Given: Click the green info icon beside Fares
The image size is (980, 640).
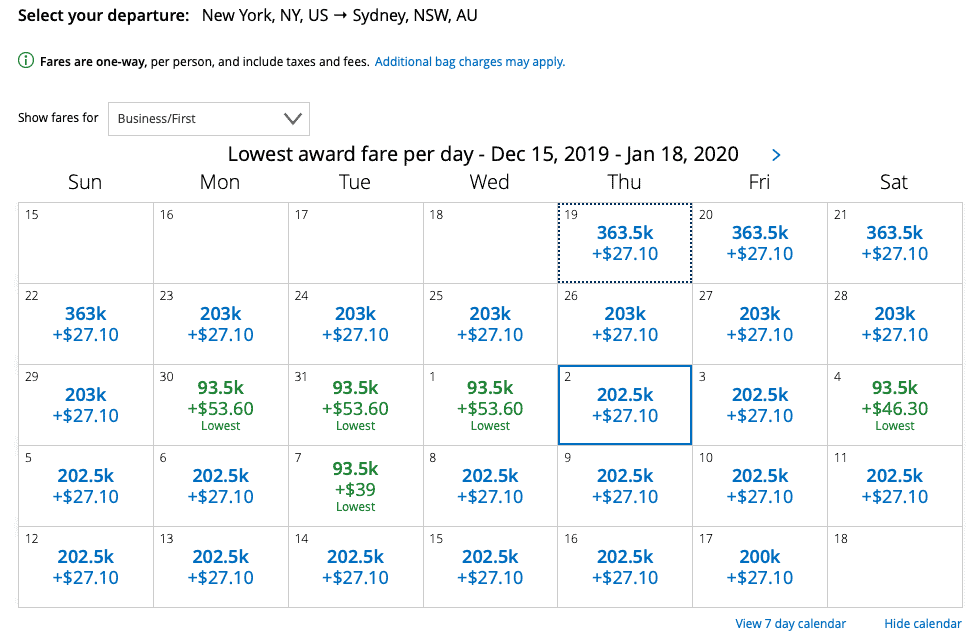Looking at the screenshot, I should pyautogui.click(x=26, y=61).
